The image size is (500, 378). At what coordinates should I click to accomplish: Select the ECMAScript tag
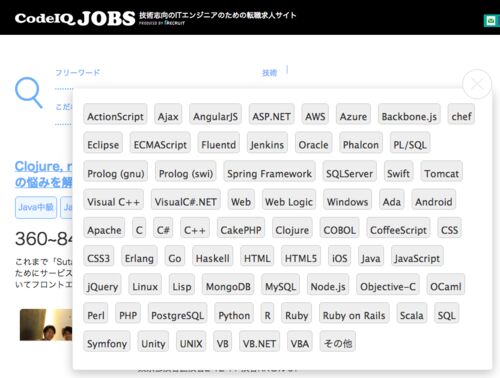pos(160,142)
